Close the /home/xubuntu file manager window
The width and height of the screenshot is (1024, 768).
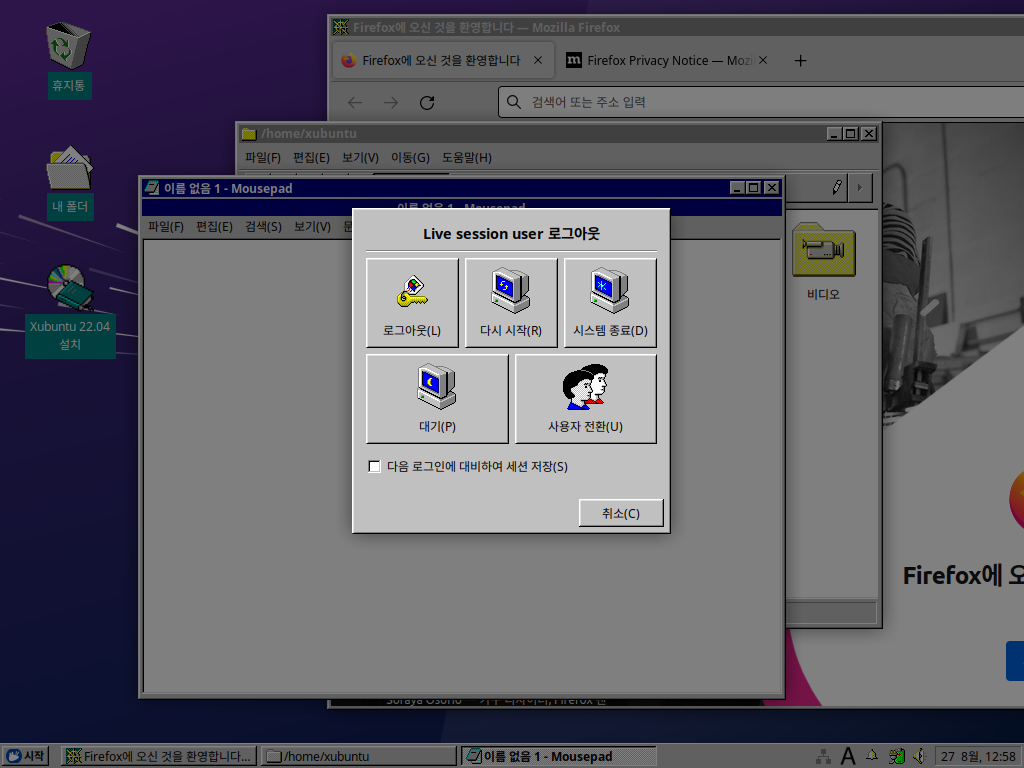click(x=869, y=134)
